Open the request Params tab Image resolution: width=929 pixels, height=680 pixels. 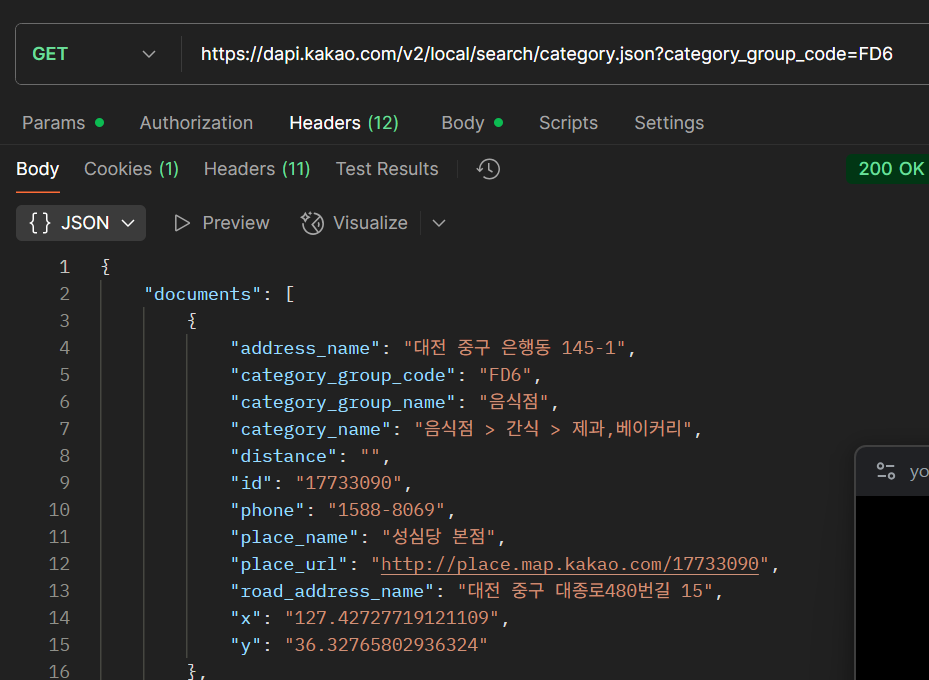(x=63, y=123)
